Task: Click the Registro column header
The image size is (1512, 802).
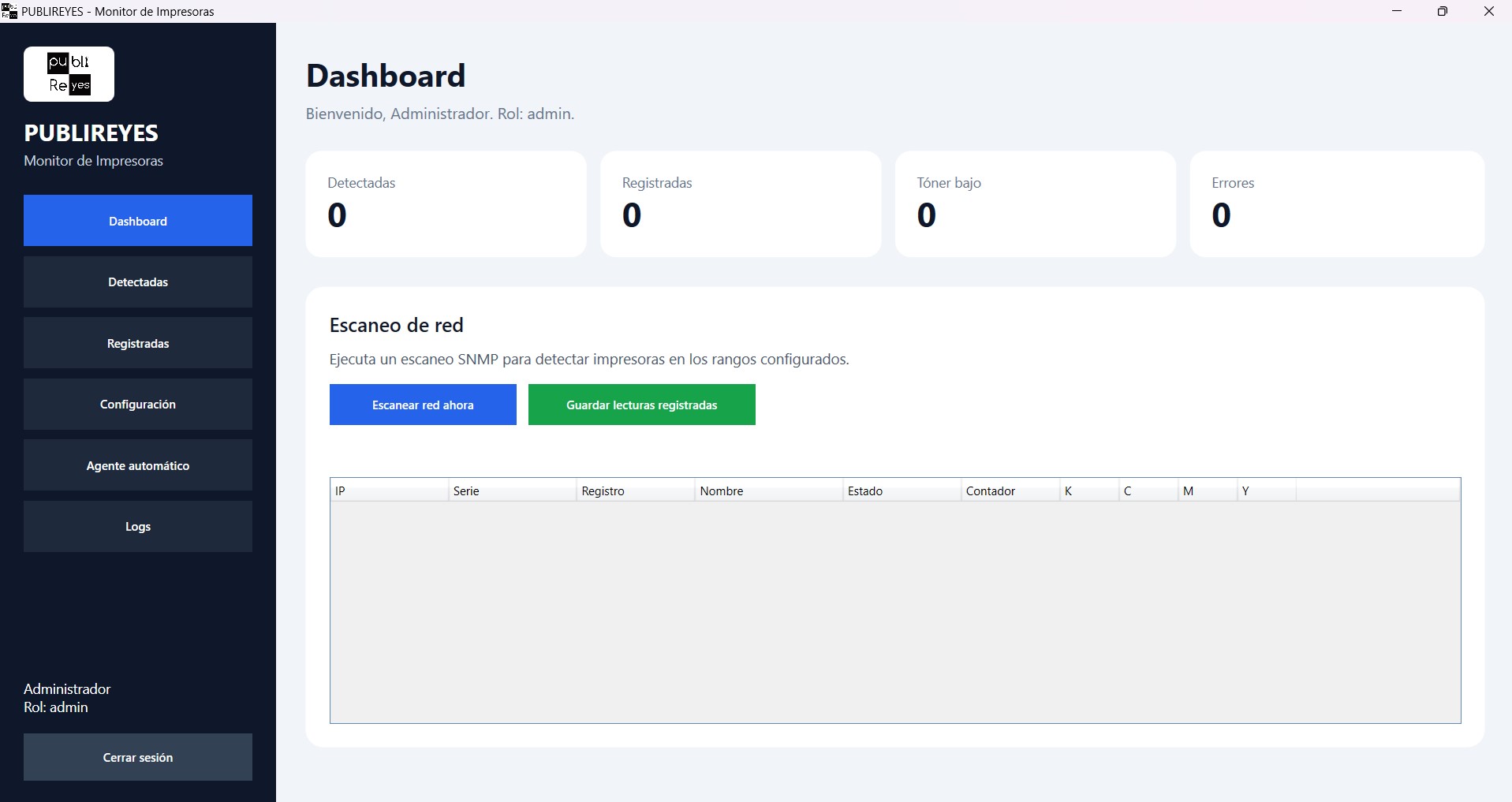Action: click(x=636, y=491)
